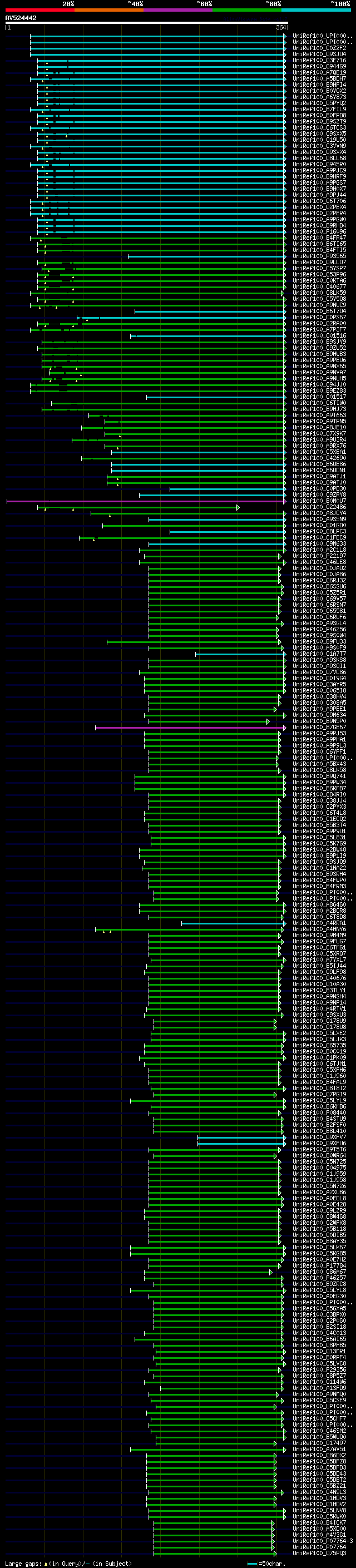Open hit UniRef100_C0Z2F2
This screenshot has height=1568, width=356.
[319, 48]
